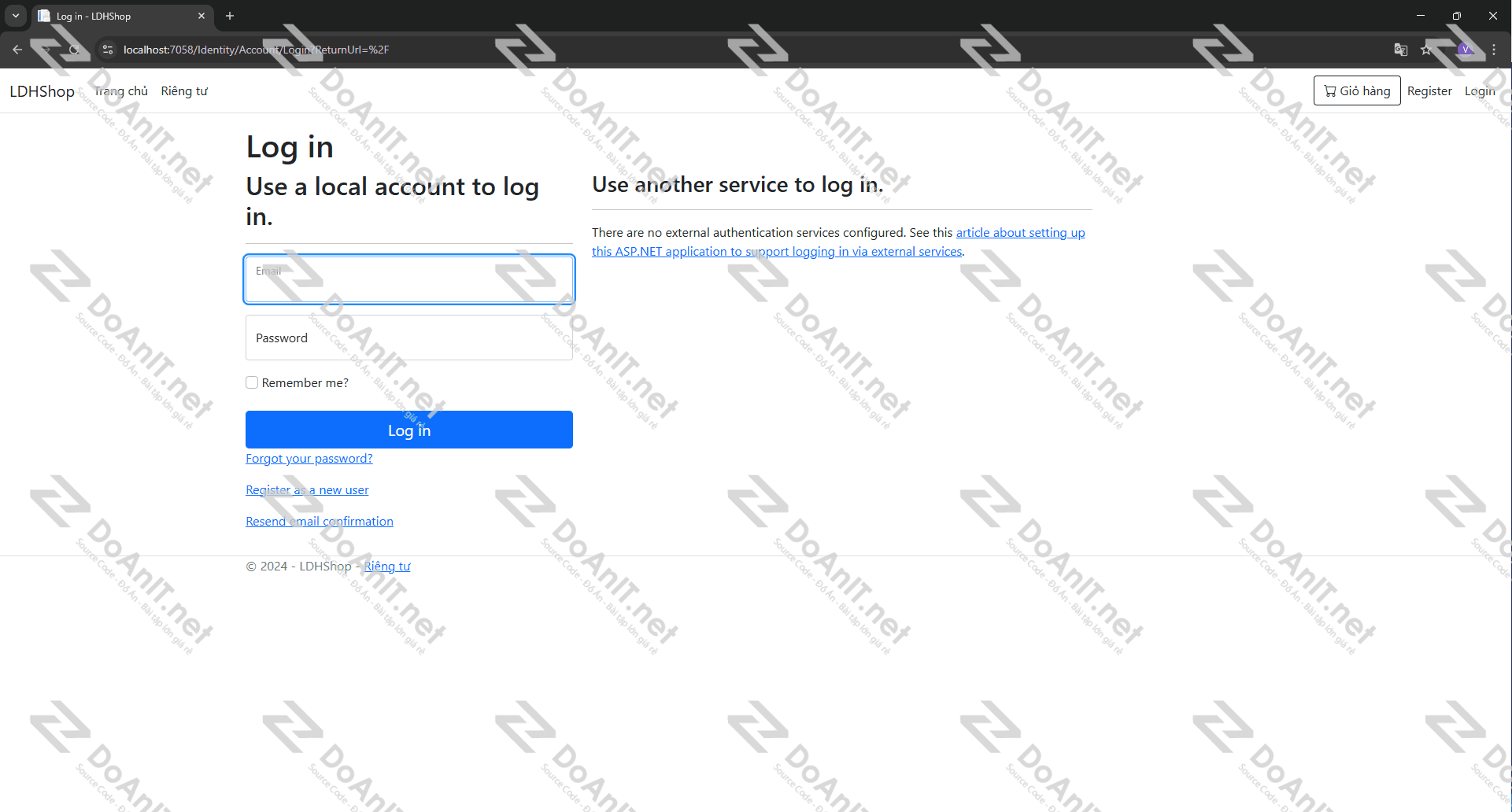
Task: Open Riêng tư navigation link
Action: click(184, 91)
